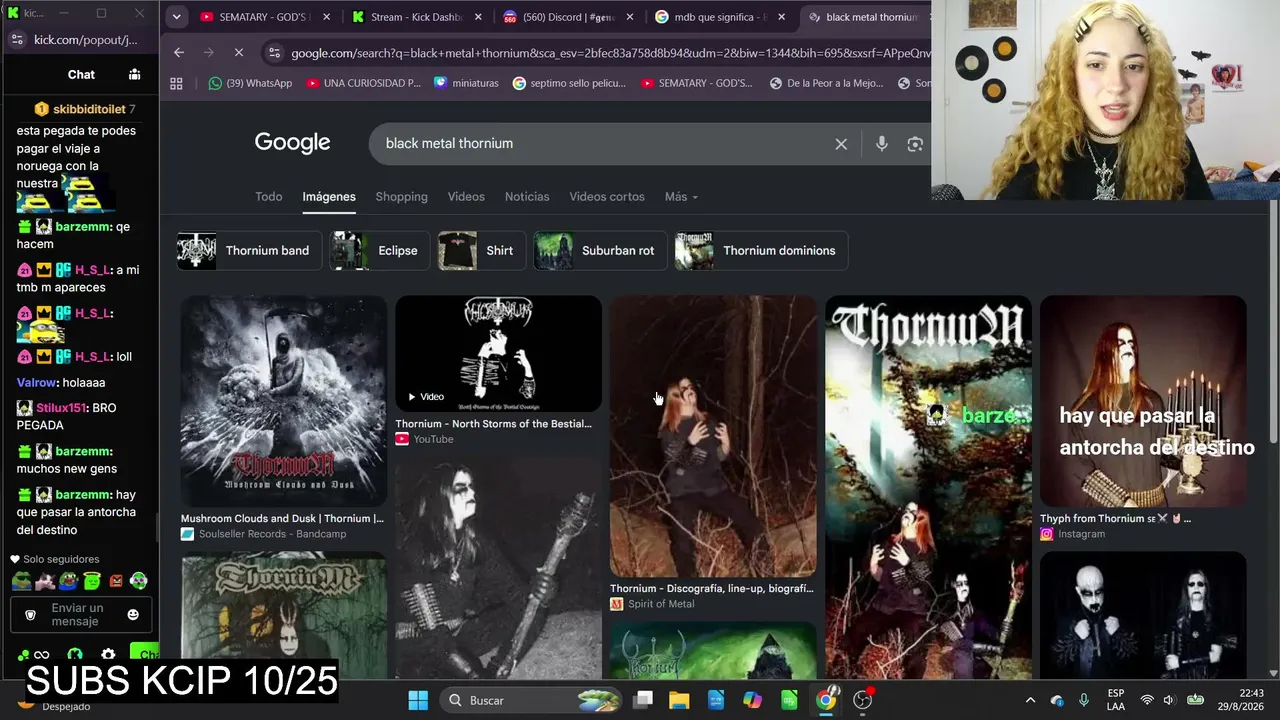Viewport: 1280px width, 720px height.
Task: Select the Imágenes results tab
Action: [x=329, y=197]
